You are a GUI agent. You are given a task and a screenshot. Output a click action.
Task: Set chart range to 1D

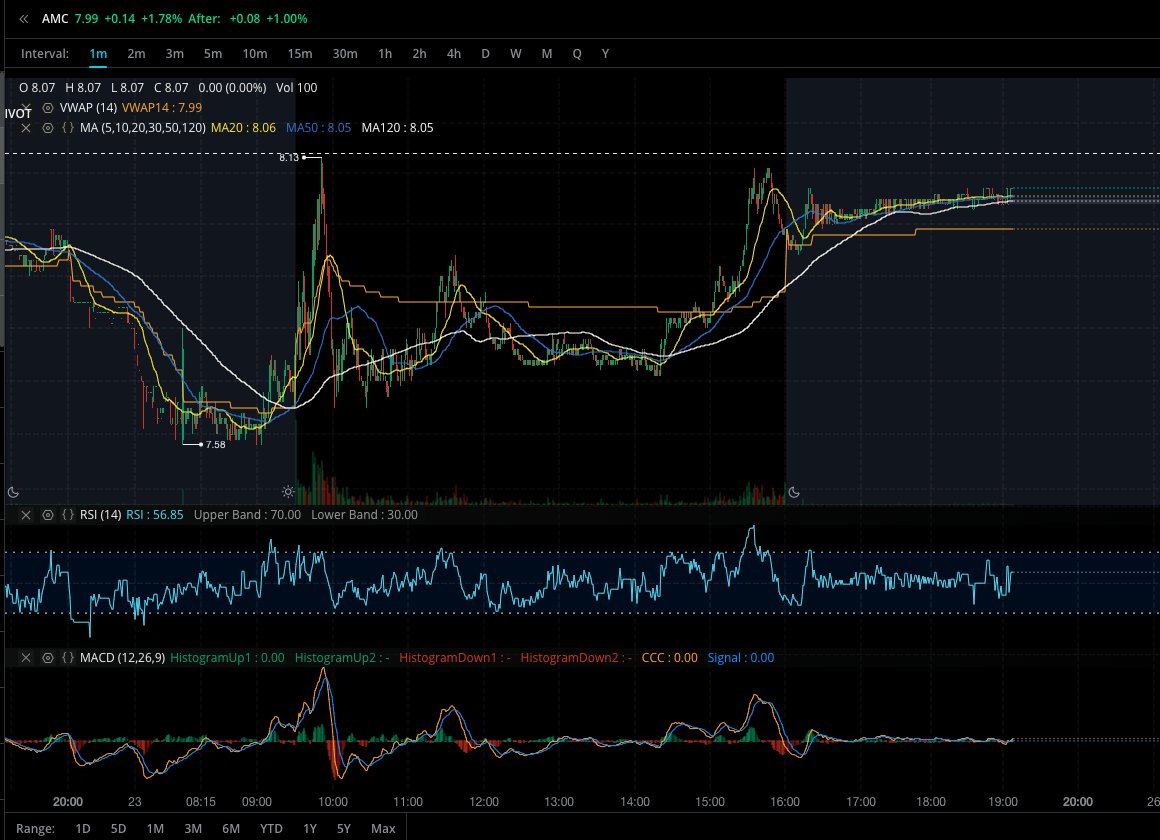click(83, 828)
